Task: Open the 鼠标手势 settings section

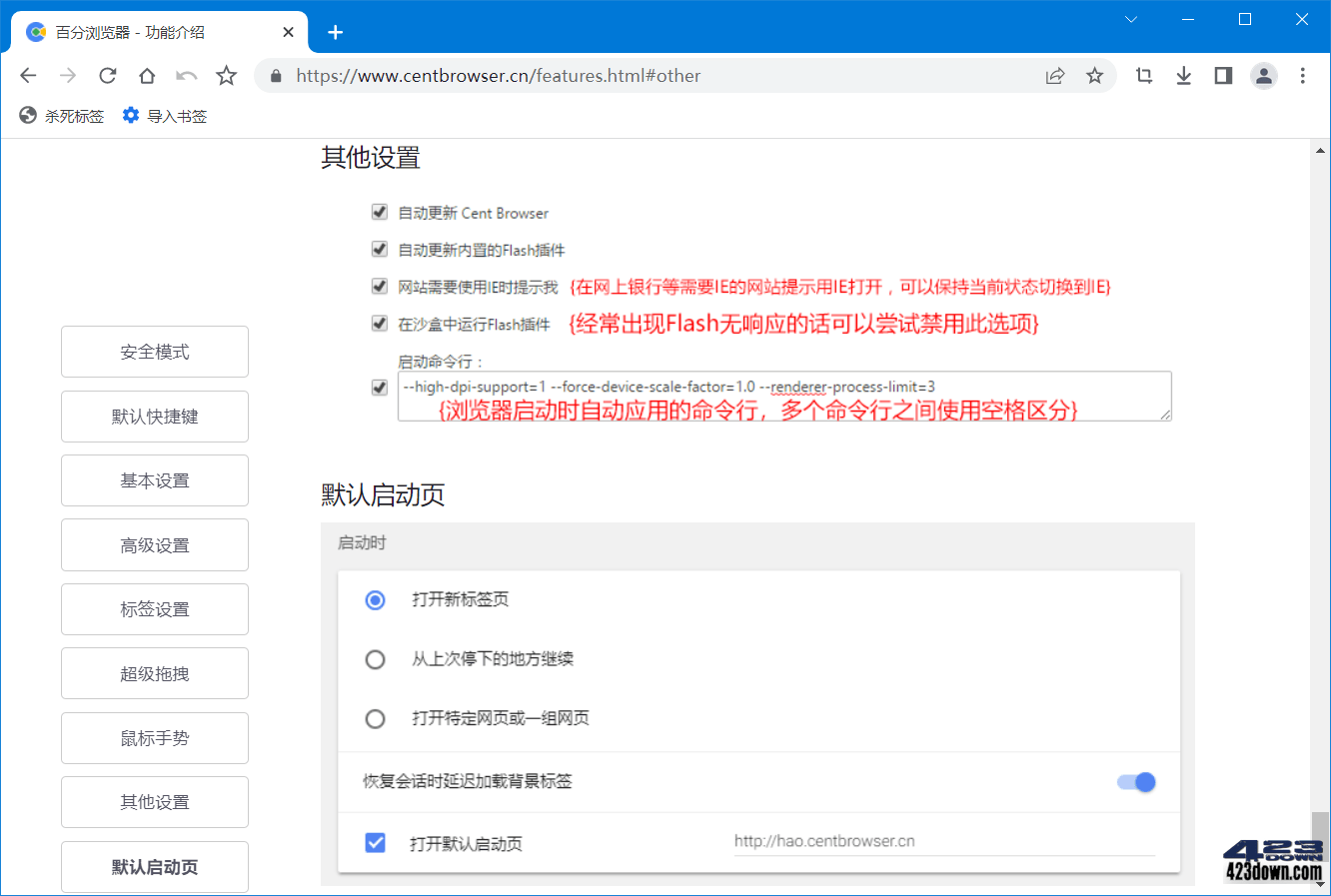Action: (154, 737)
